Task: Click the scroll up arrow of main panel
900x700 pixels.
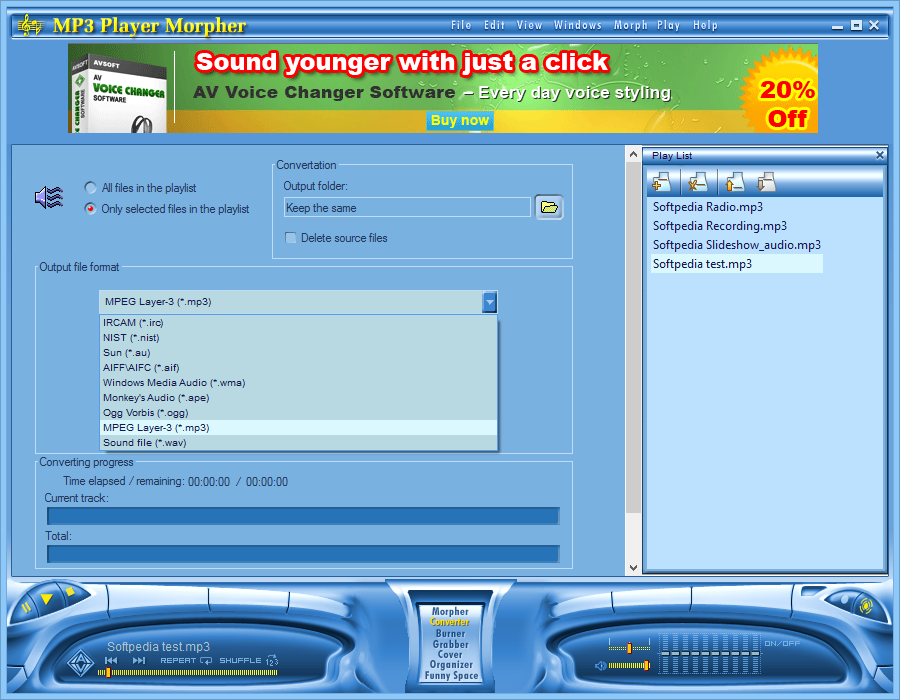Action: (x=633, y=154)
